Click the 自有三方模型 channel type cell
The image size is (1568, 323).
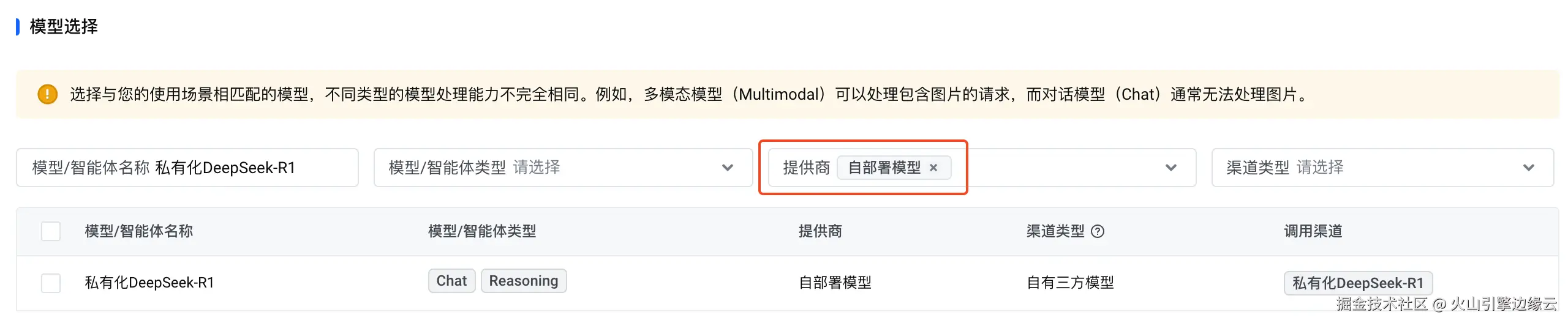(x=1070, y=283)
